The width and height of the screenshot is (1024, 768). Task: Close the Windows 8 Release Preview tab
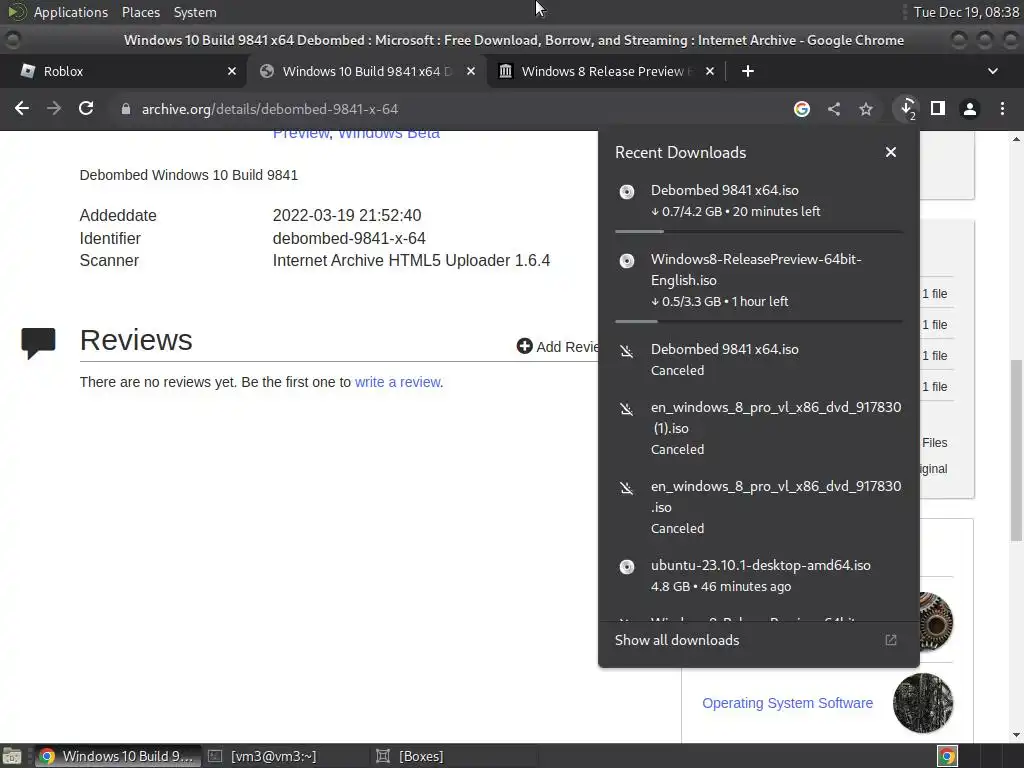tap(710, 71)
